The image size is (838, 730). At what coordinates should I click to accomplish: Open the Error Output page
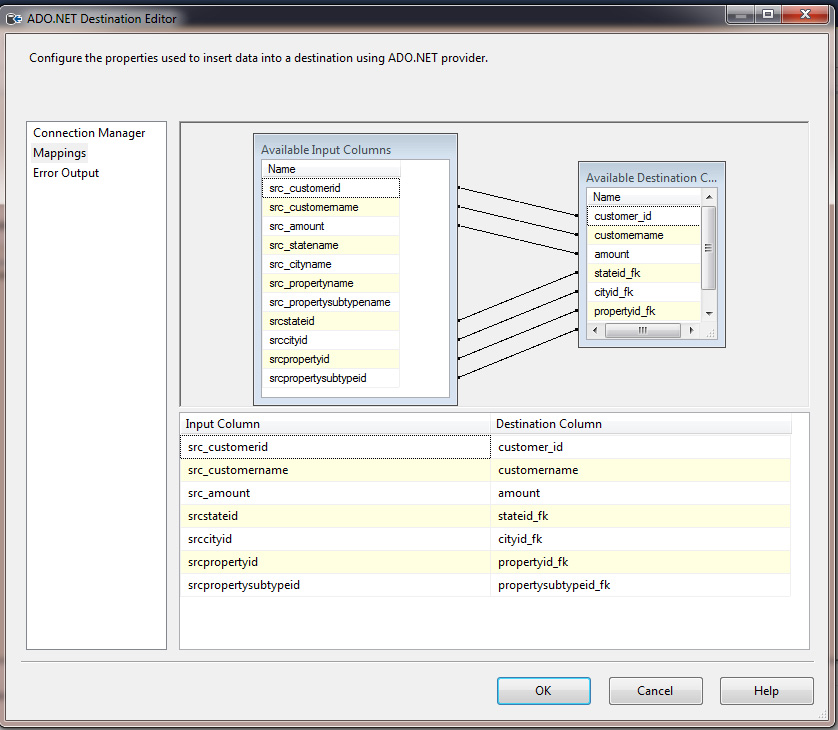tap(66, 173)
